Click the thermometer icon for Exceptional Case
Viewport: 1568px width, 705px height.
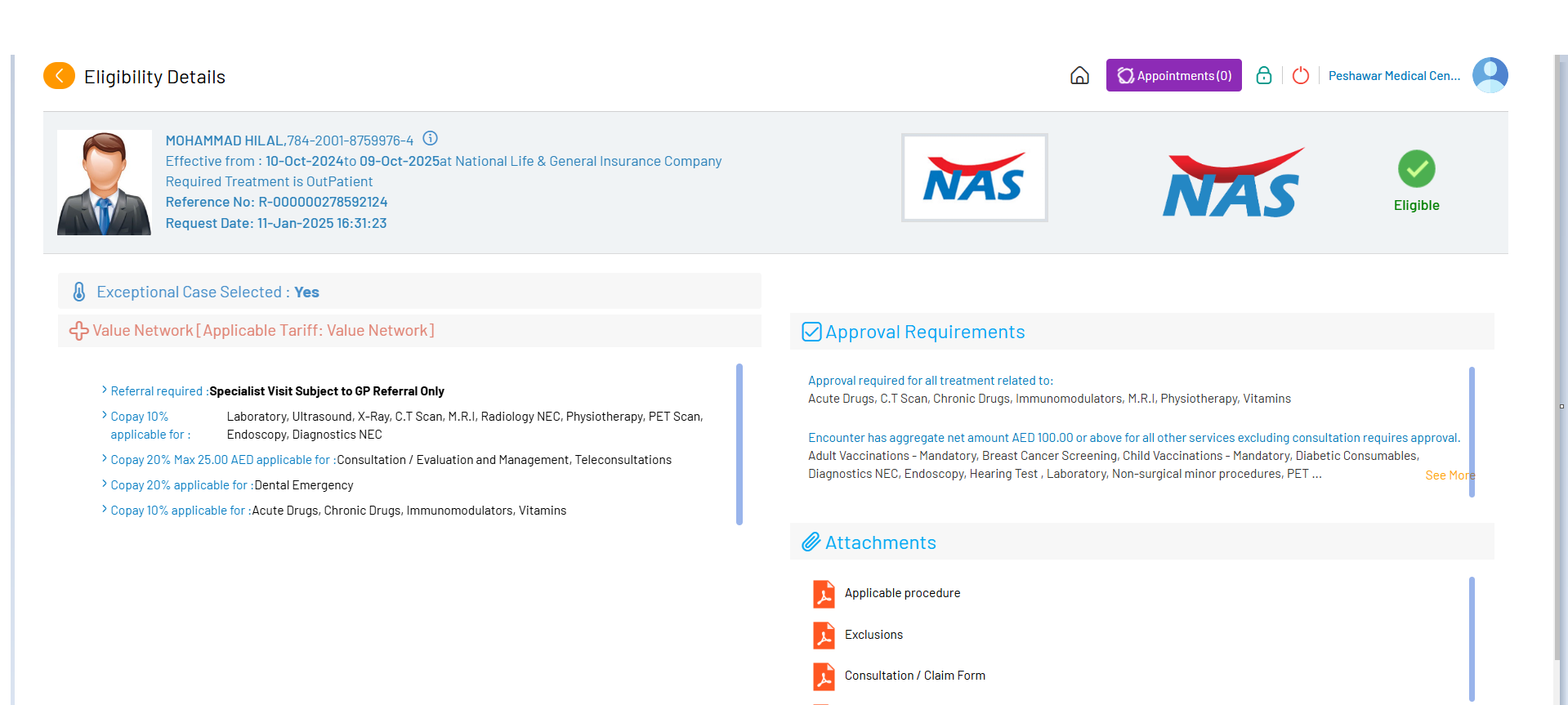point(79,292)
